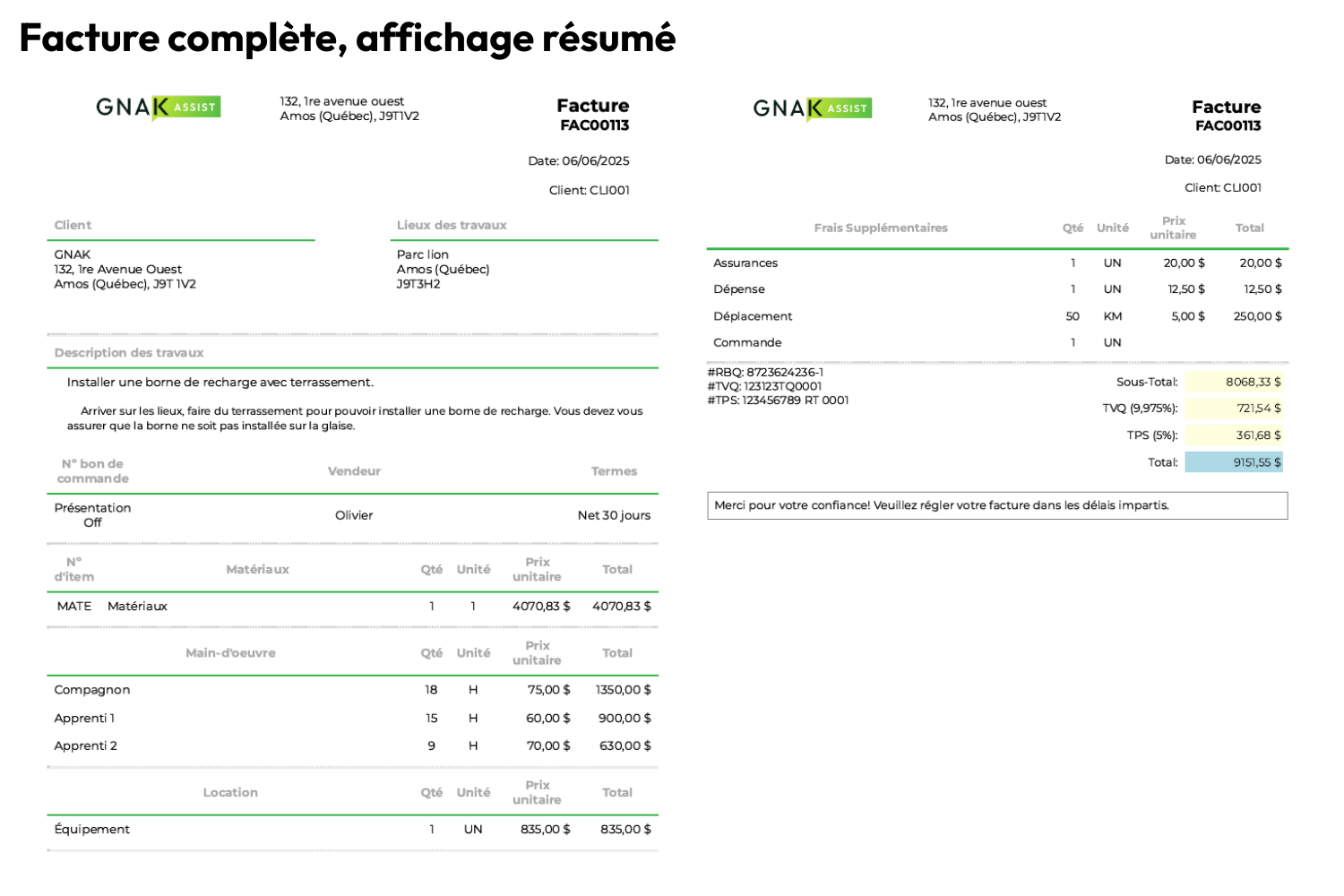Click total "900,00 $" for Apprenti 1
1344x896 pixels.
pyautogui.click(x=625, y=719)
